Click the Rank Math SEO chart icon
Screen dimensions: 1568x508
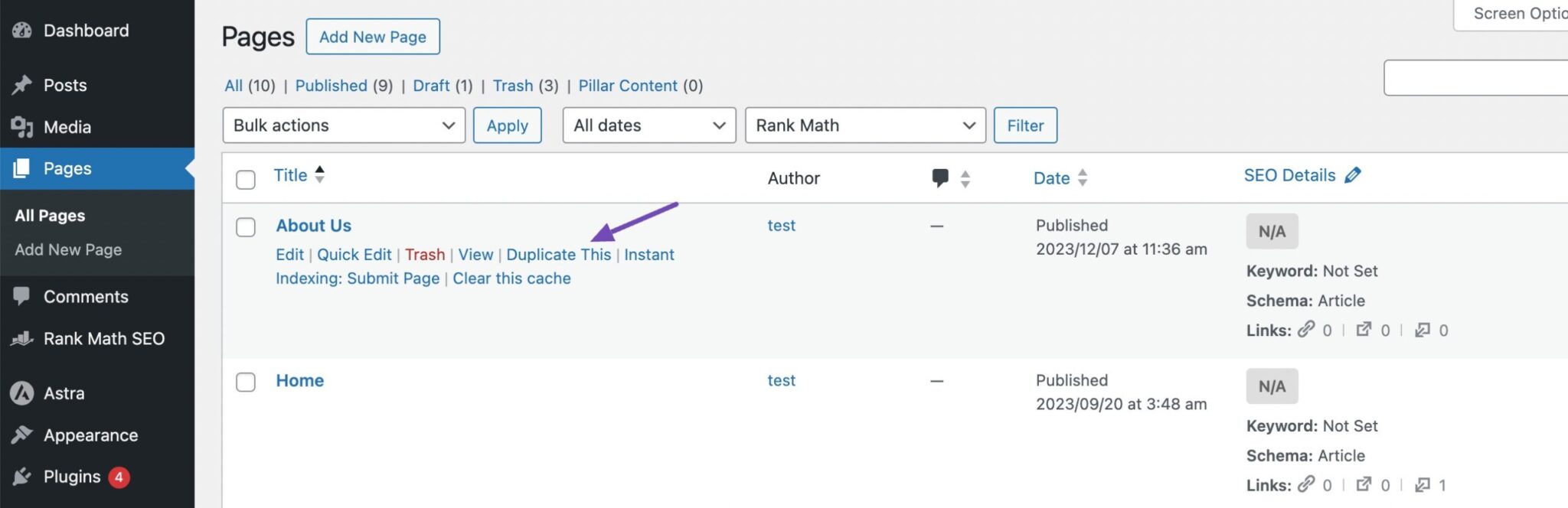[22, 338]
